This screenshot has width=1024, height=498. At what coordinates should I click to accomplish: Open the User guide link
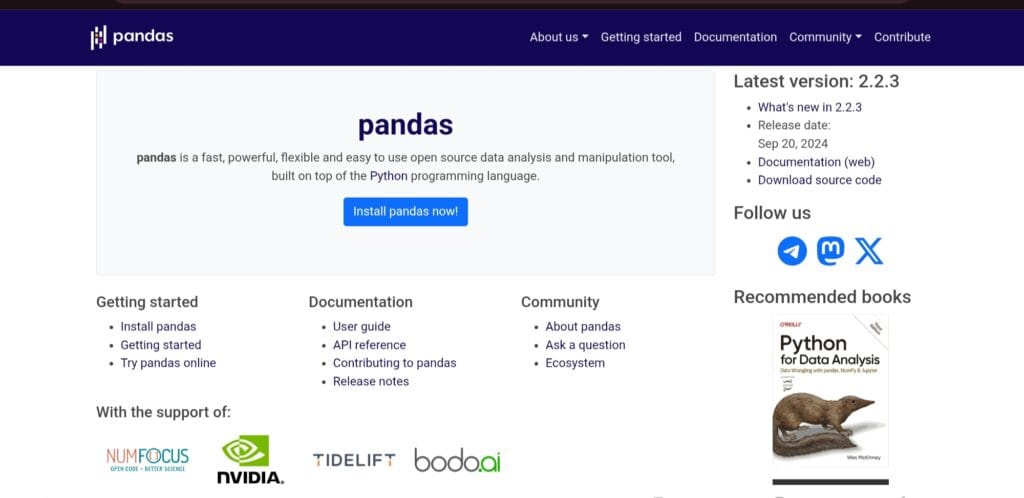pos(361,326)
